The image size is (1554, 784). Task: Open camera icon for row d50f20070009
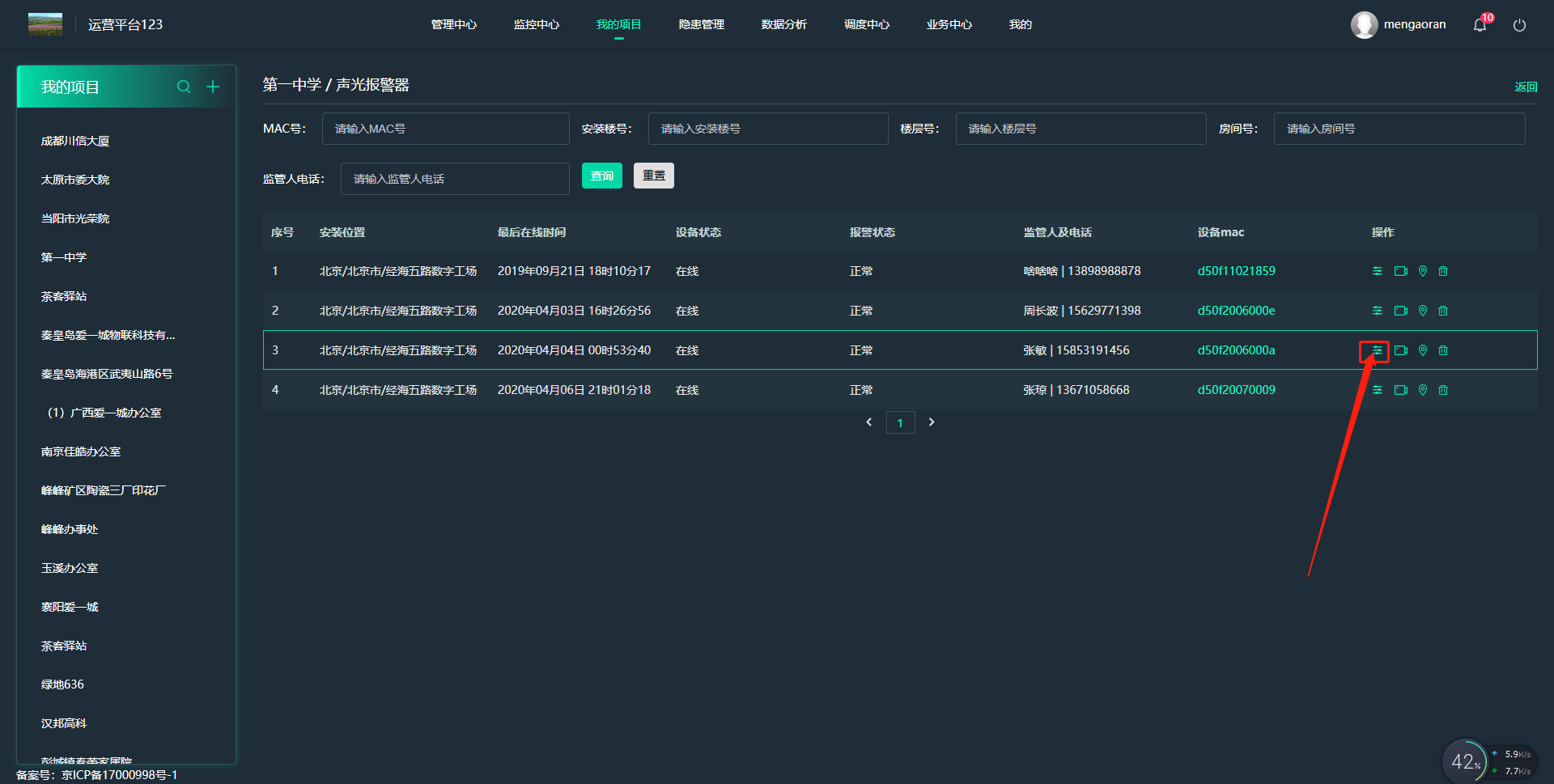coord(1401,390)
